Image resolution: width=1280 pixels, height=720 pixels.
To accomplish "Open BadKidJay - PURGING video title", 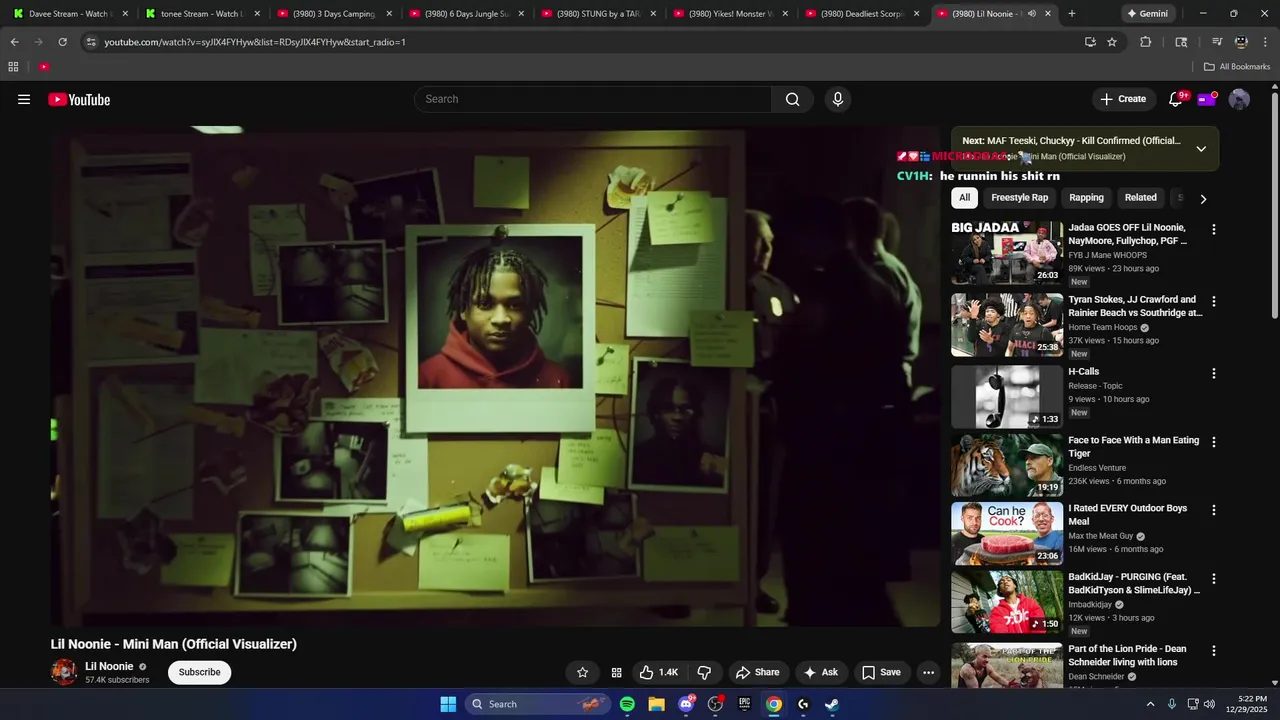I will click(x=1133, y=583).
